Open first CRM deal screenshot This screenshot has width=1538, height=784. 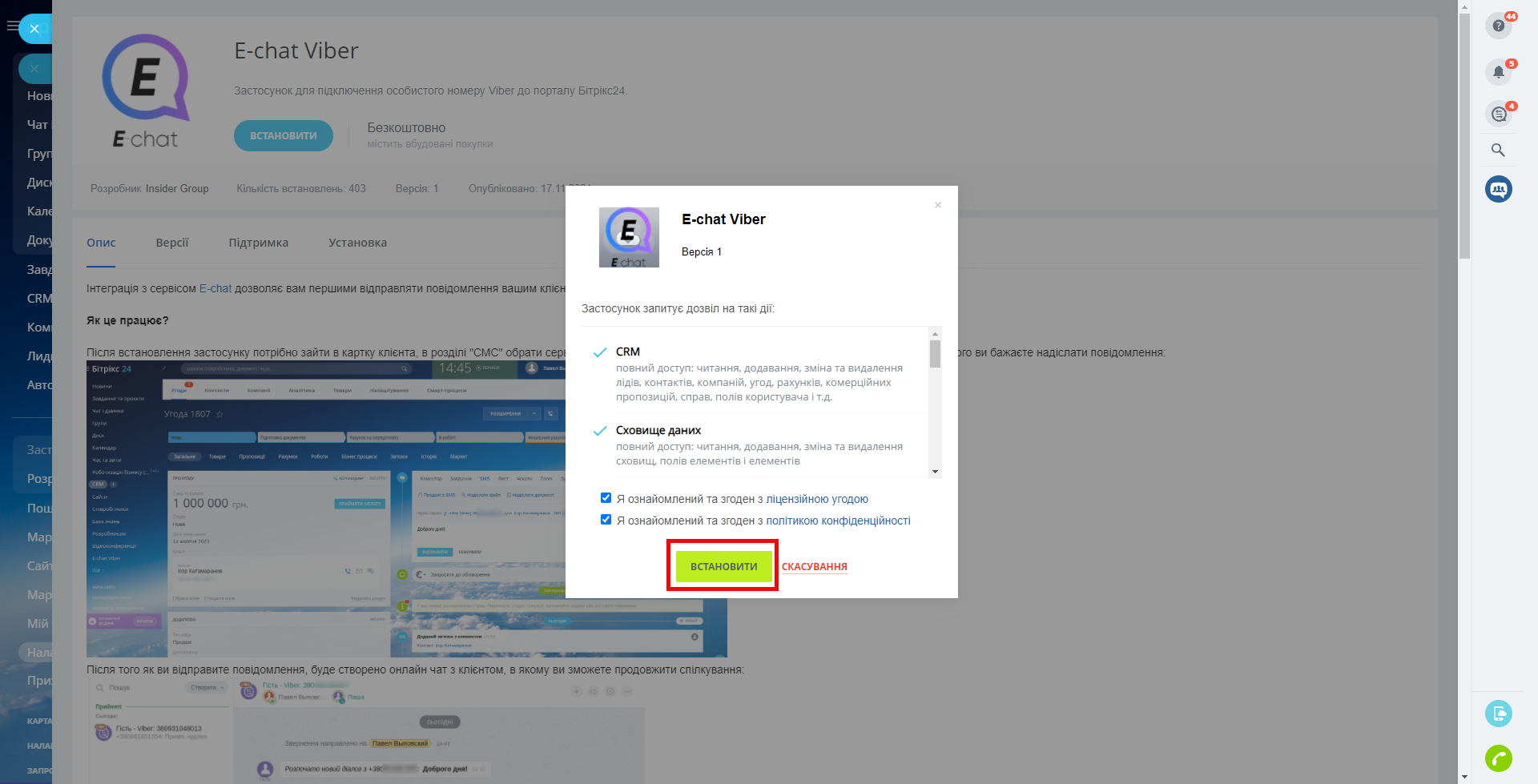coord(406,509)
